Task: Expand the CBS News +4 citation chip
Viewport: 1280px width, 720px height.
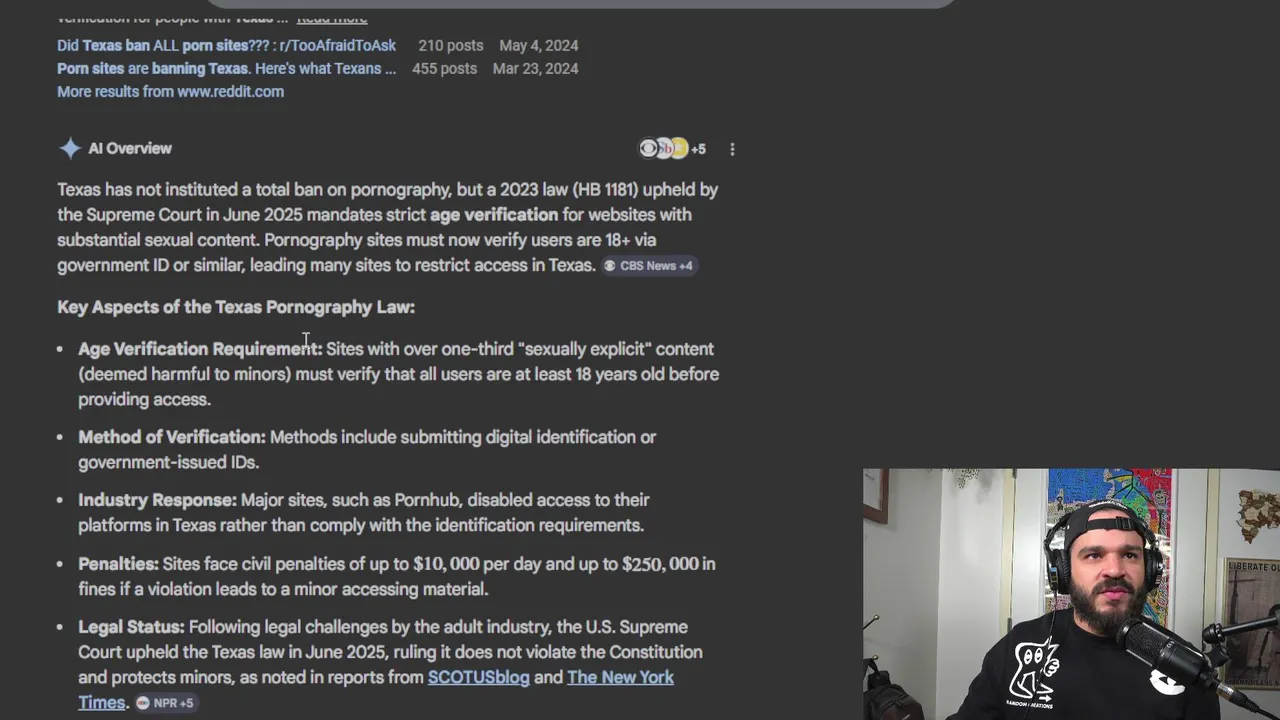Action: coord(648,266)
